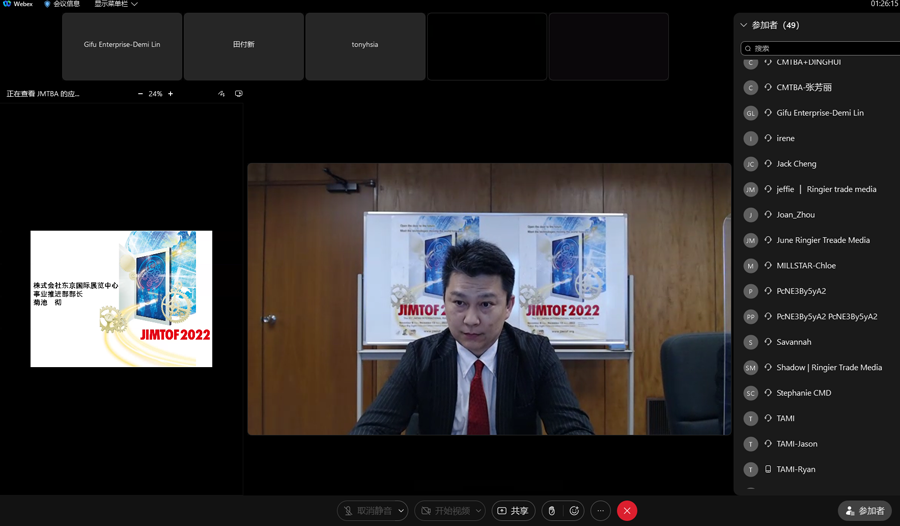Click the 共享 share button

[x=513, y=511]
